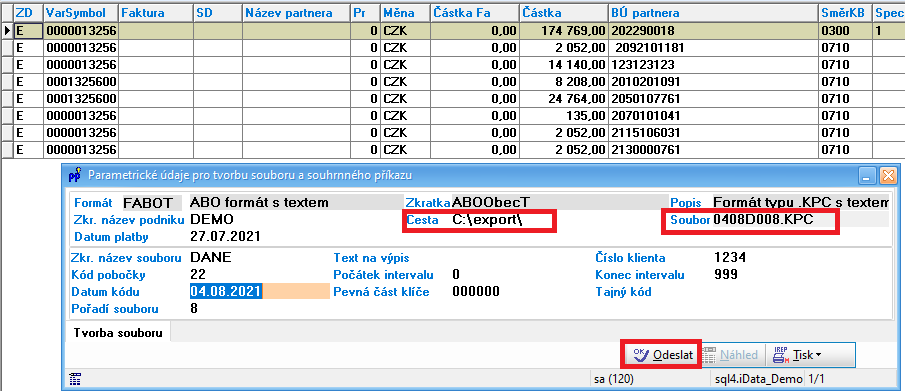Click the dialog minimize button
Screen dimensions: 905x391
point(866,174)
